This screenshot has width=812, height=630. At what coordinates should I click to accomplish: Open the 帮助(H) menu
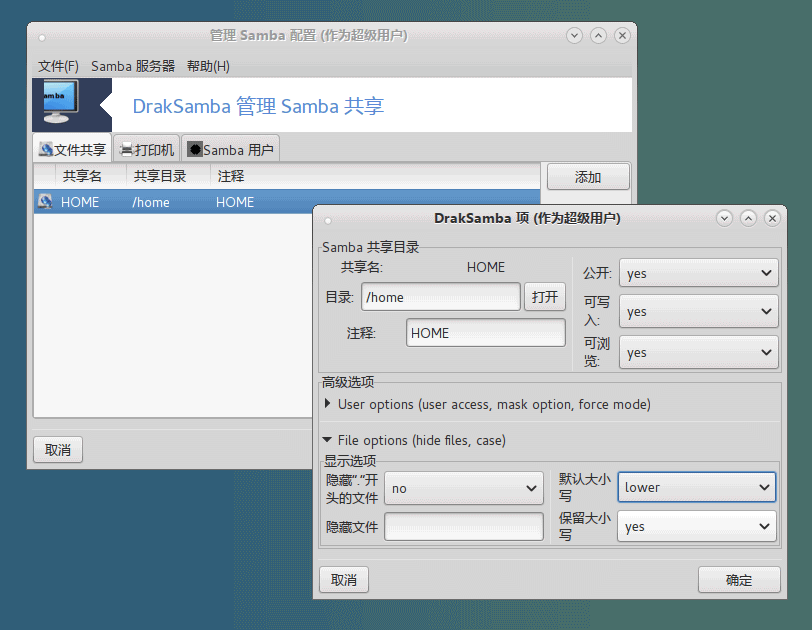pos(208,66)
